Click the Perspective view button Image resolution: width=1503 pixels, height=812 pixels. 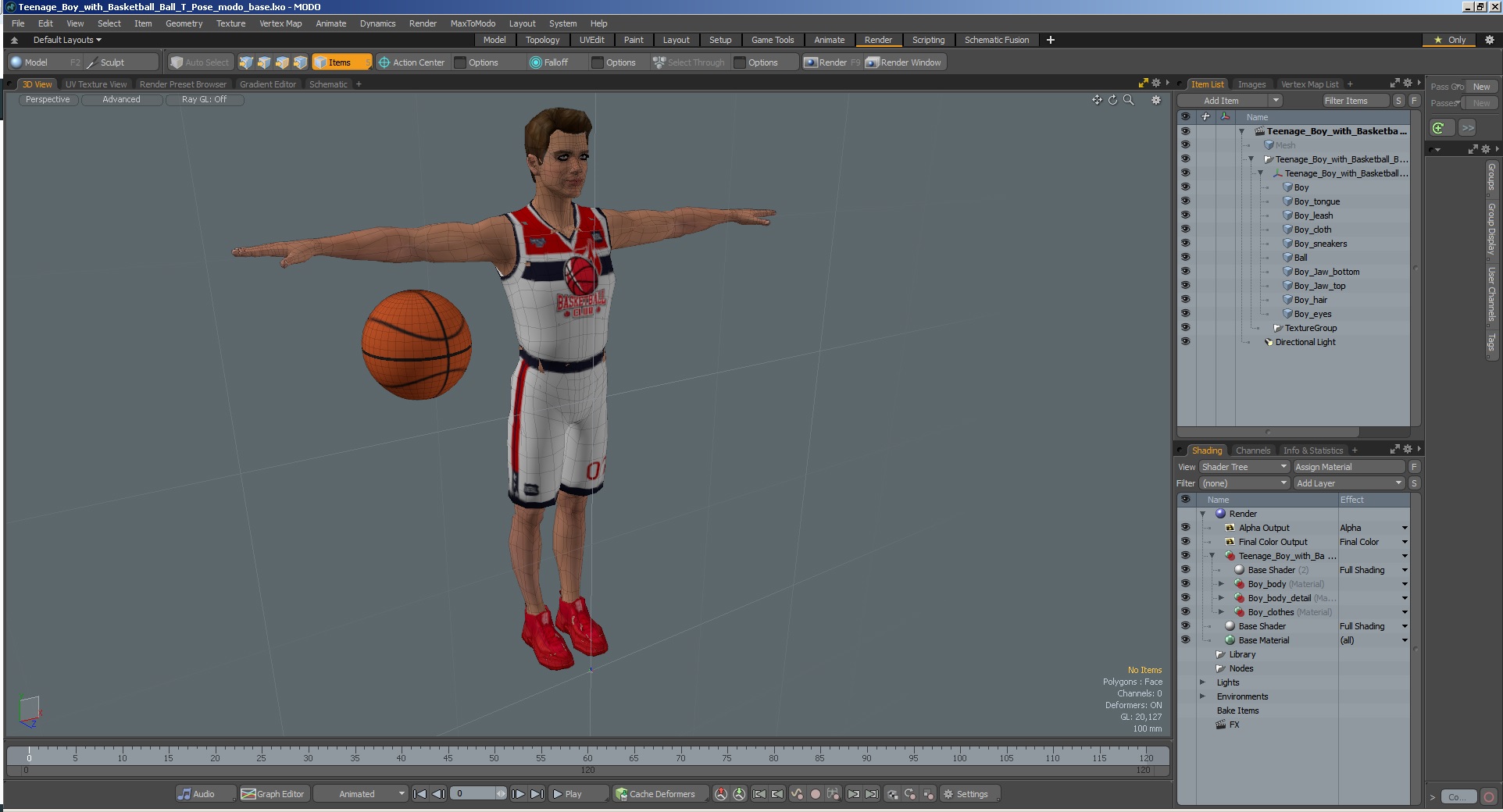(x=48, y=100)
